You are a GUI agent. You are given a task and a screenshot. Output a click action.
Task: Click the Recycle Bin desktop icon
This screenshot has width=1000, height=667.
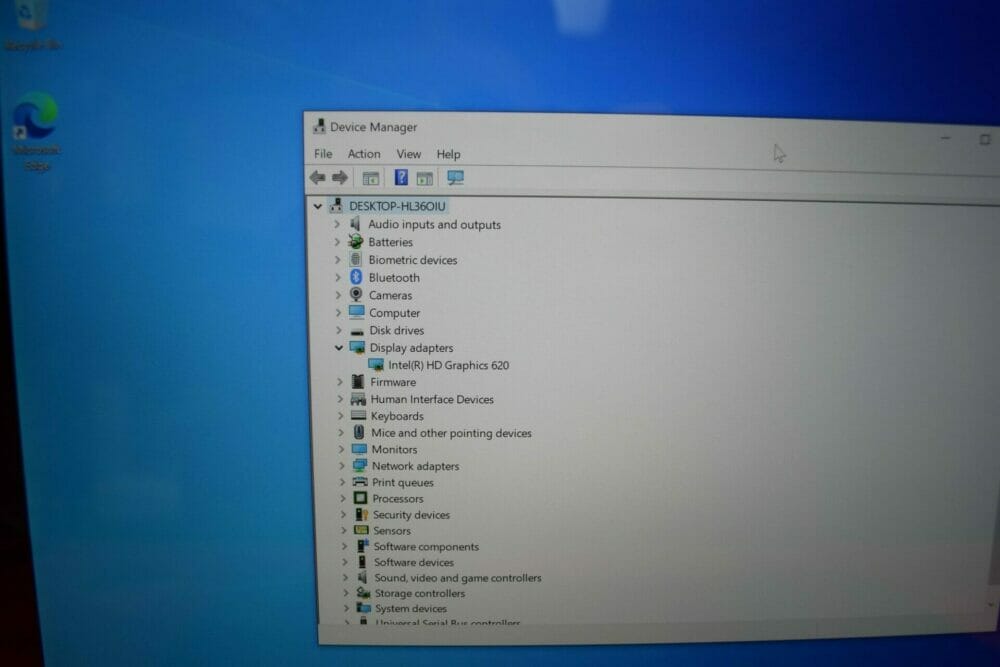[x=32, y=24]
